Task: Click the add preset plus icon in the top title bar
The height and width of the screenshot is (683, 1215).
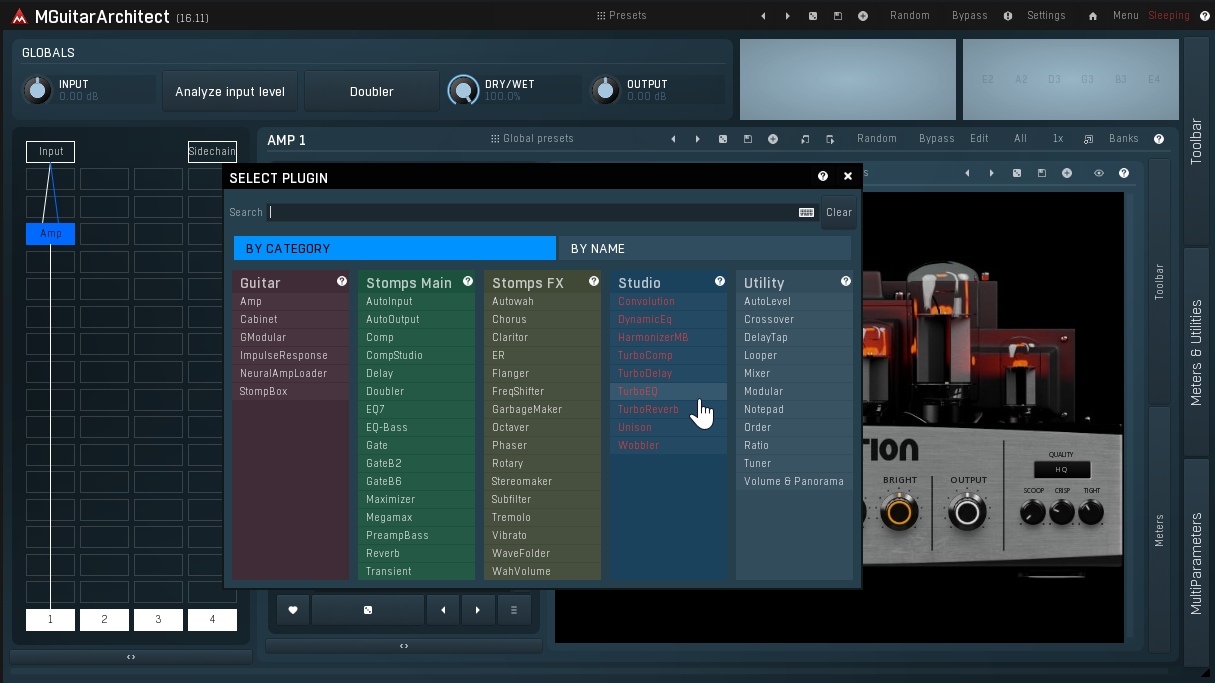Action: [863, 16]
